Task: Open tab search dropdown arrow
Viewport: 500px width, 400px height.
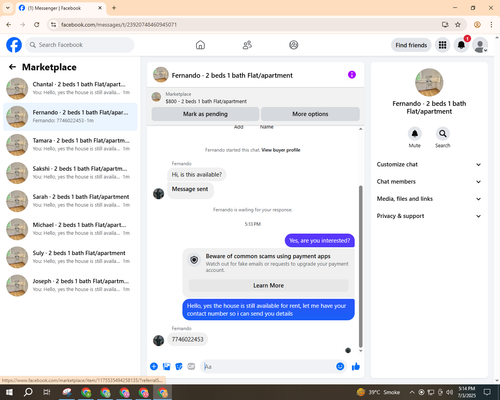Action: (8, 8)
